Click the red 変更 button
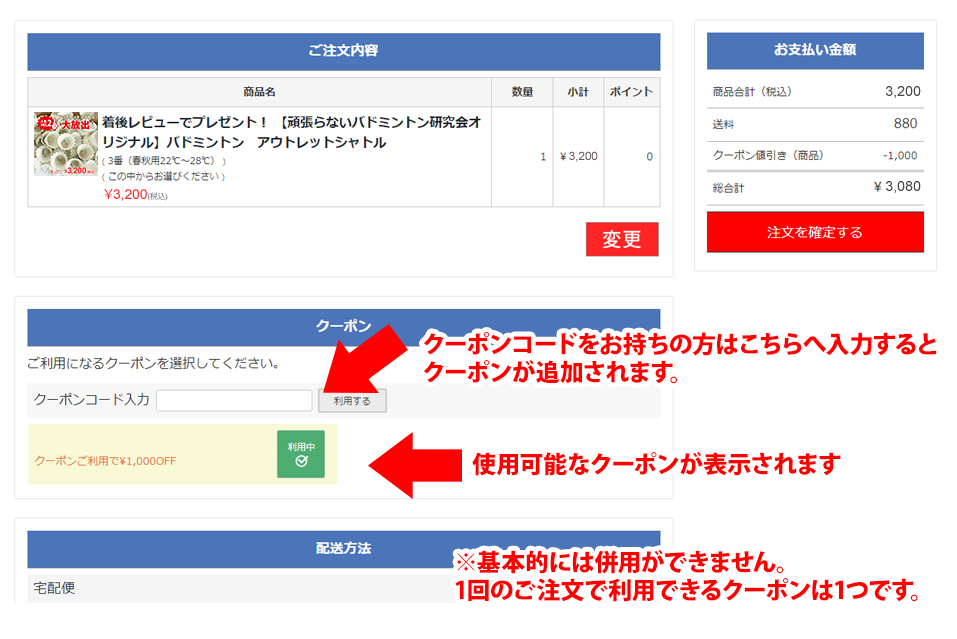This screenshot has height=639, width=957. click(621, 239)
